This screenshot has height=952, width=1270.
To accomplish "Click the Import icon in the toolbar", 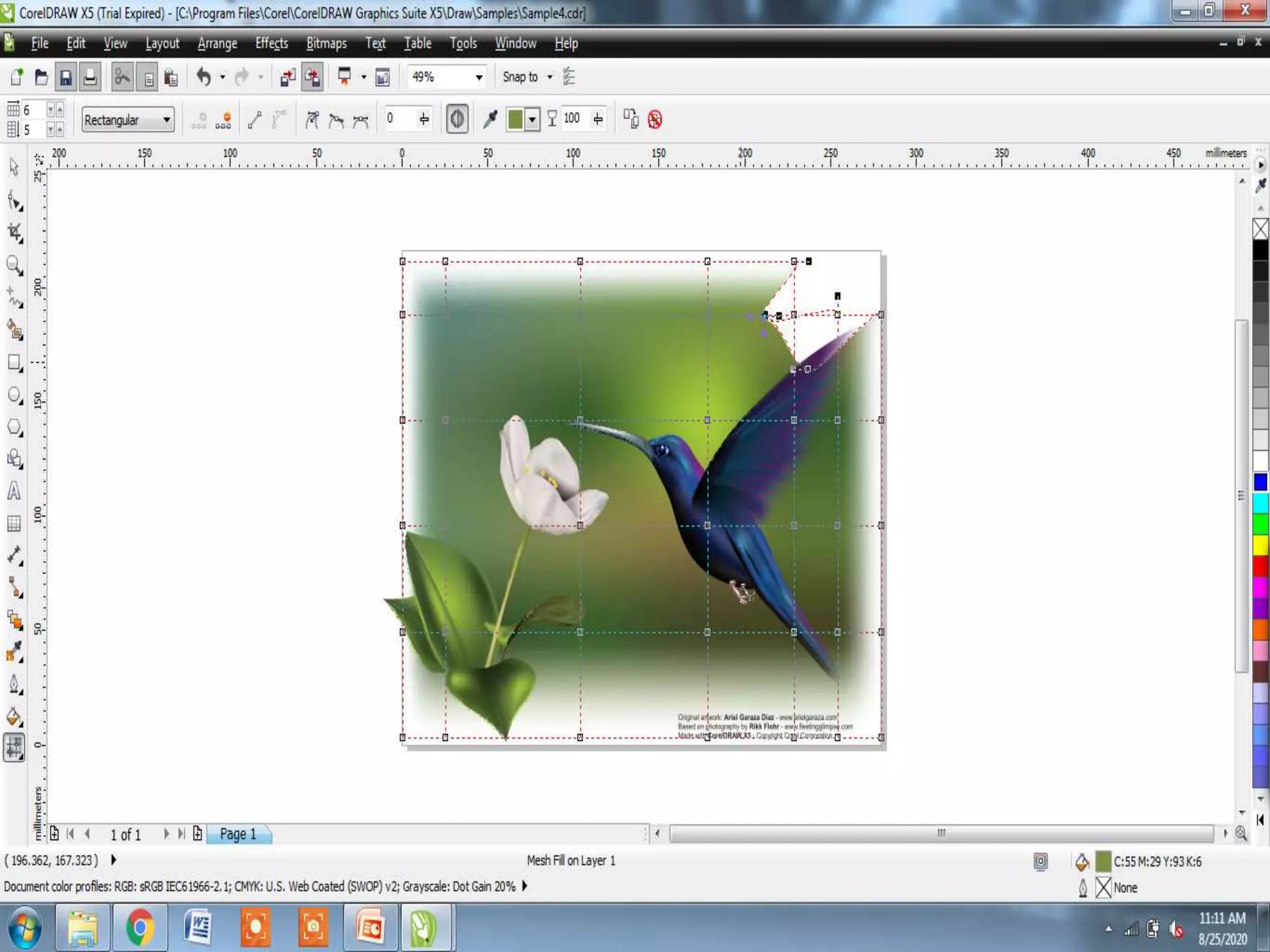I will tap(288, 77).
